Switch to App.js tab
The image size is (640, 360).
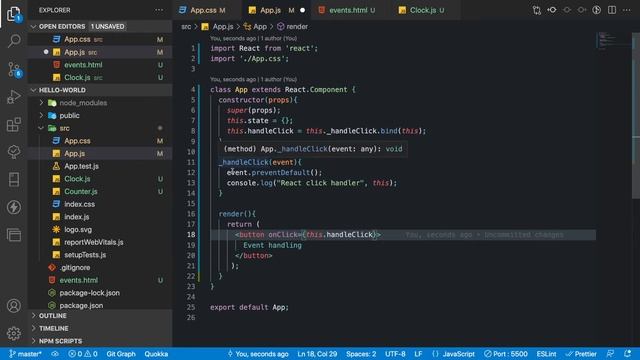click(x=276, y=10)
